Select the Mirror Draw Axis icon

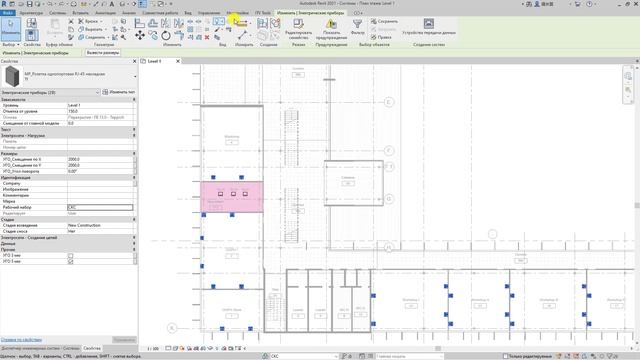click(x=178, y=23)
